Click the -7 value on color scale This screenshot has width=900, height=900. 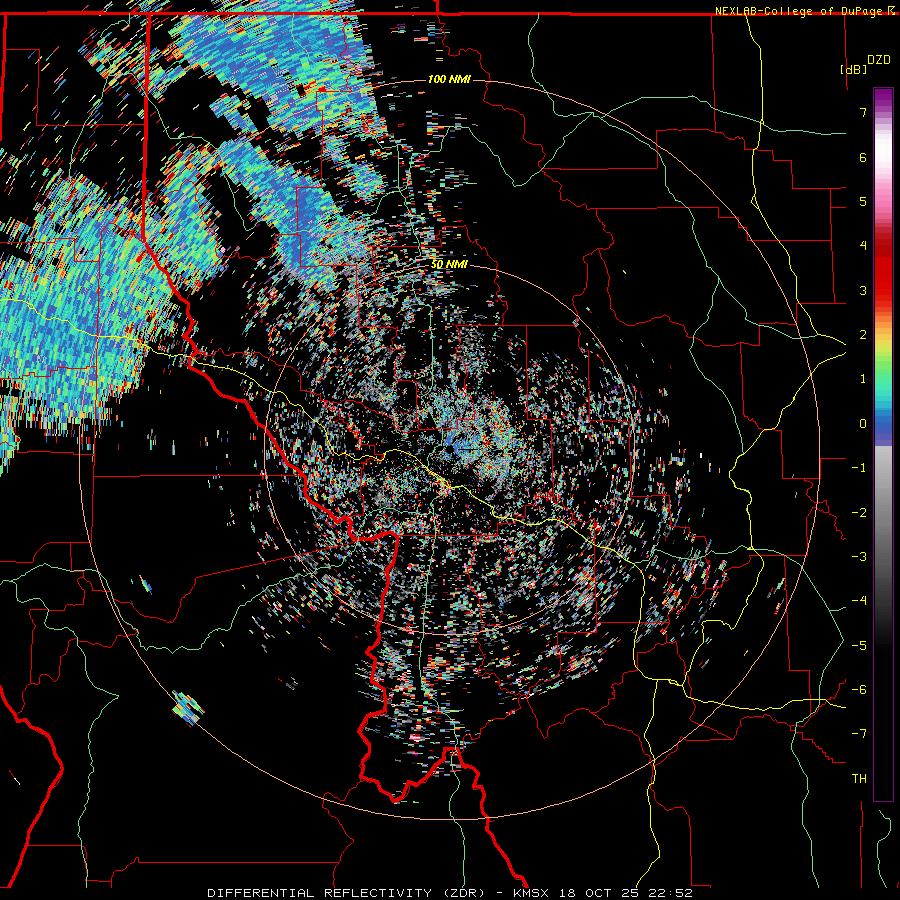pos(859,734)
